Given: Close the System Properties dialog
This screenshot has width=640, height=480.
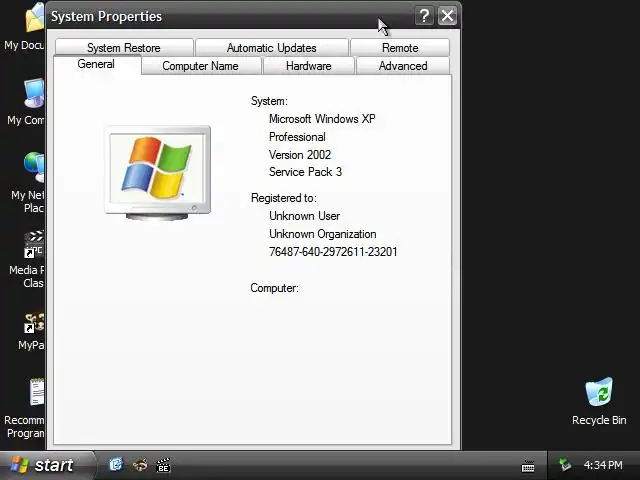Looking at the screenshot, I should [447, 16].
